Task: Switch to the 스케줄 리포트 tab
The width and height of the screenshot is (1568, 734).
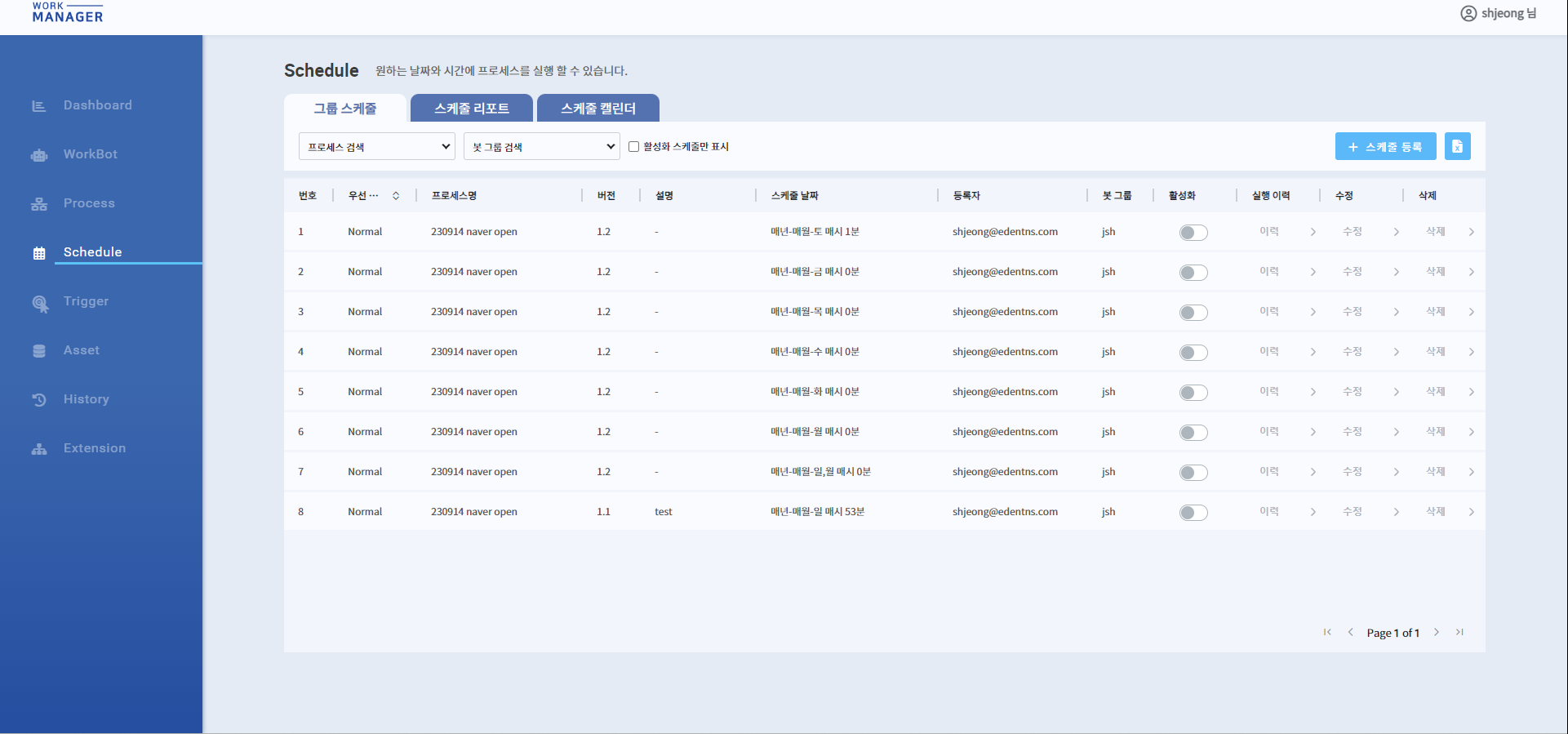Action: (x=472, y=108)
